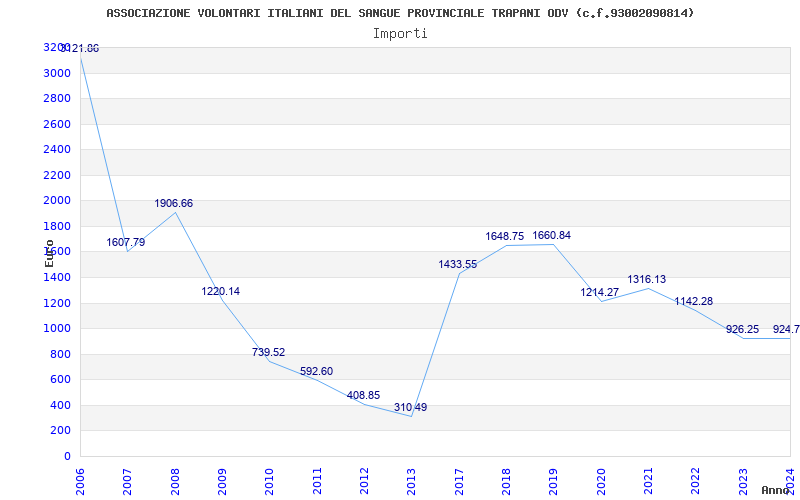Click the chart title mentioning TRAPANI ODV
The width and height of the screenshot is (800, 500).
pyautogui.click(x=400, y=13)
